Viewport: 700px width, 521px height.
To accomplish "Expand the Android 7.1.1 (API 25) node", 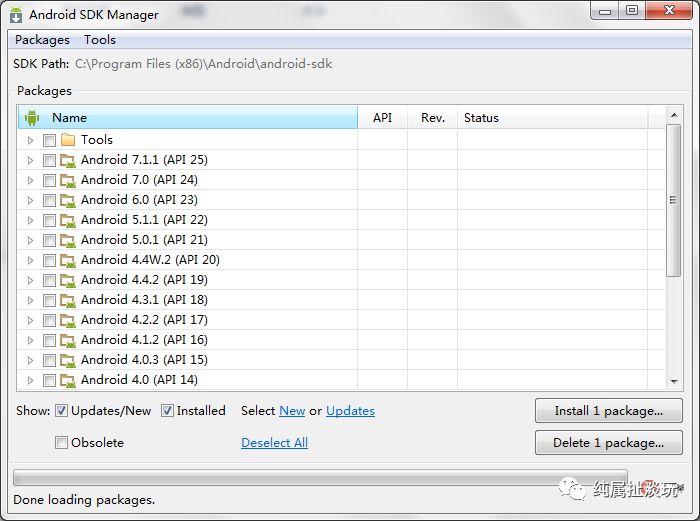I will click(x=30, y=160).
